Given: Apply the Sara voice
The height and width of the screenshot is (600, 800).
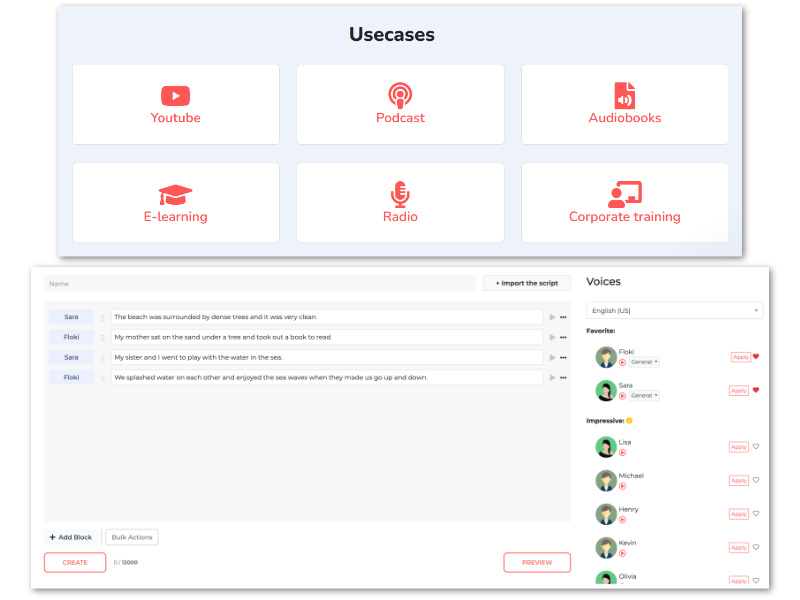Looking at the screenshot, I should point(739,391).
